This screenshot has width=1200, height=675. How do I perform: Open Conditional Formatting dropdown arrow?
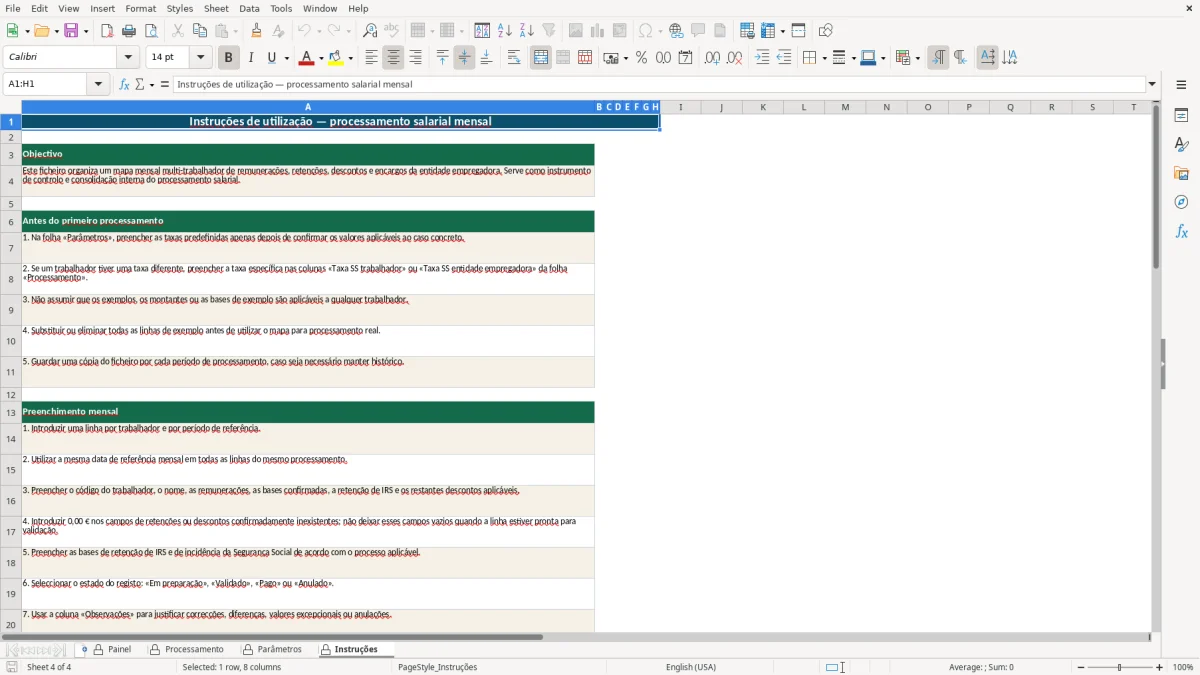pyautogui.click(x=917, y=58)
